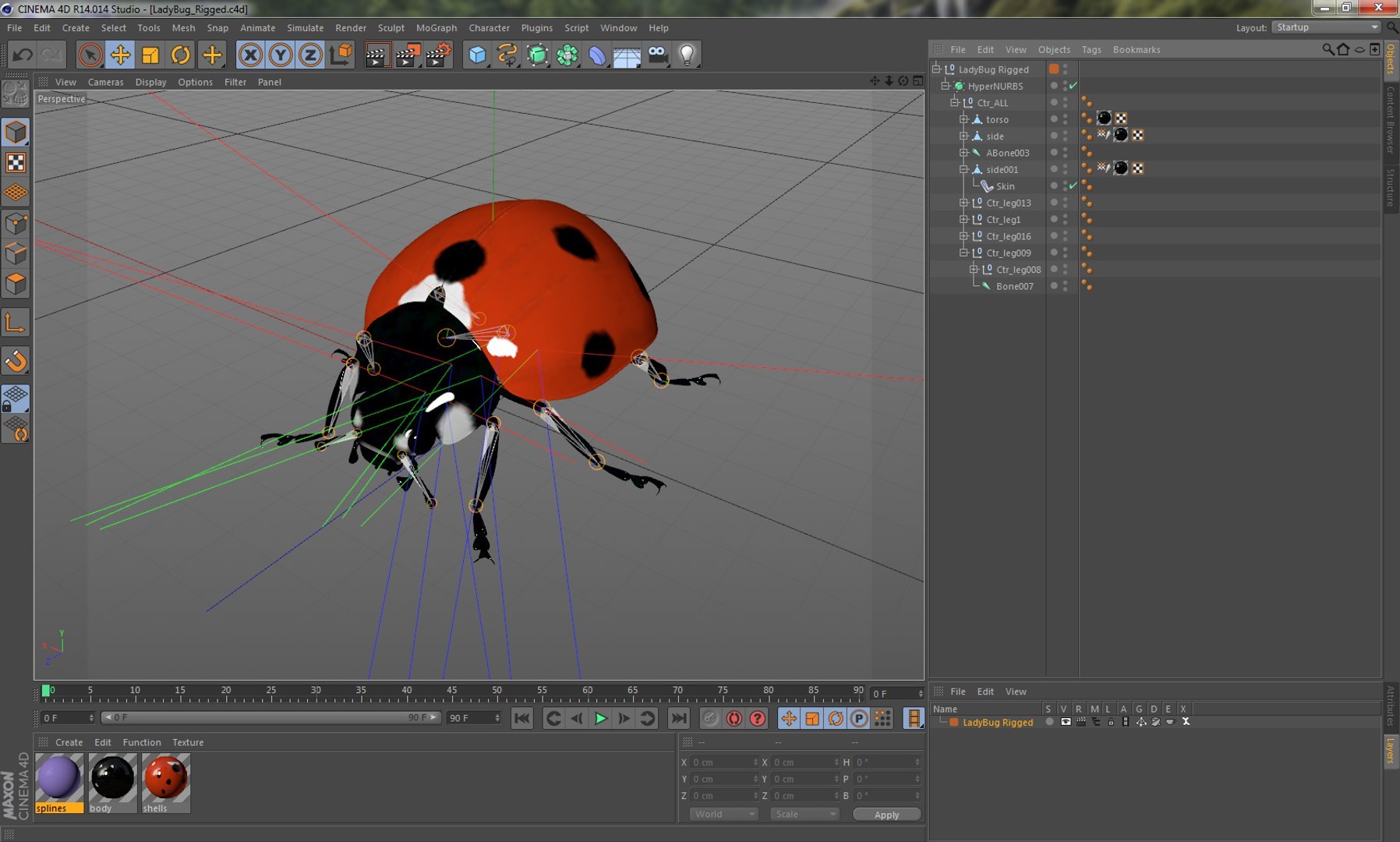Add a HyperNURBS generator object
This screenshot has width=1400, height=842.
(x=538, y=55)
